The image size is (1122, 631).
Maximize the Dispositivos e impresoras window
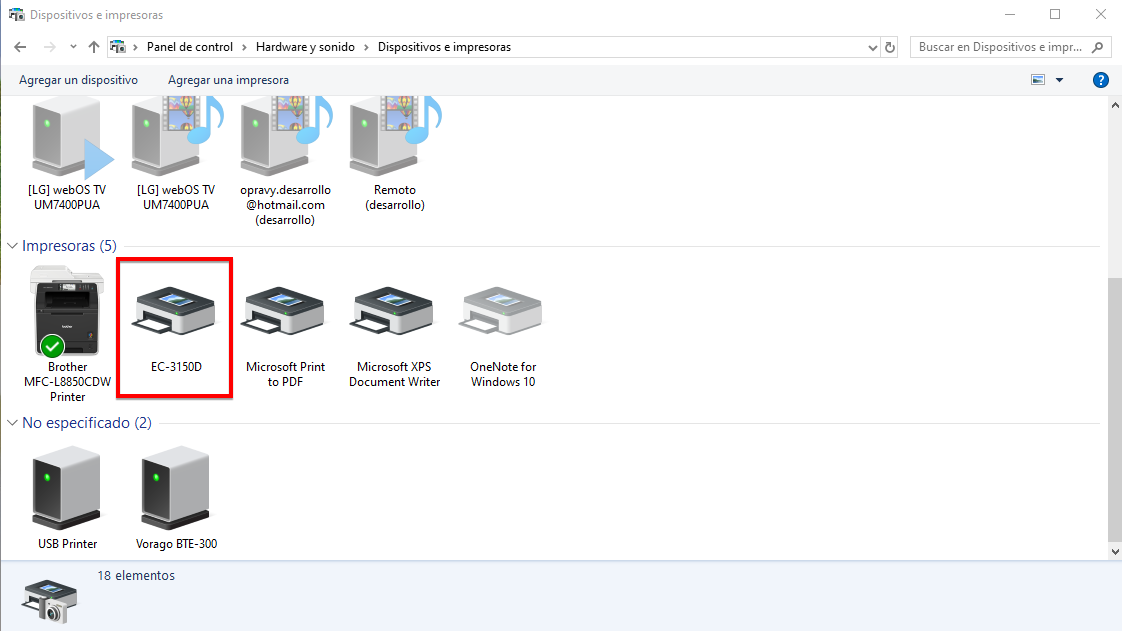pyautogui.click(x=1055, y=14)
